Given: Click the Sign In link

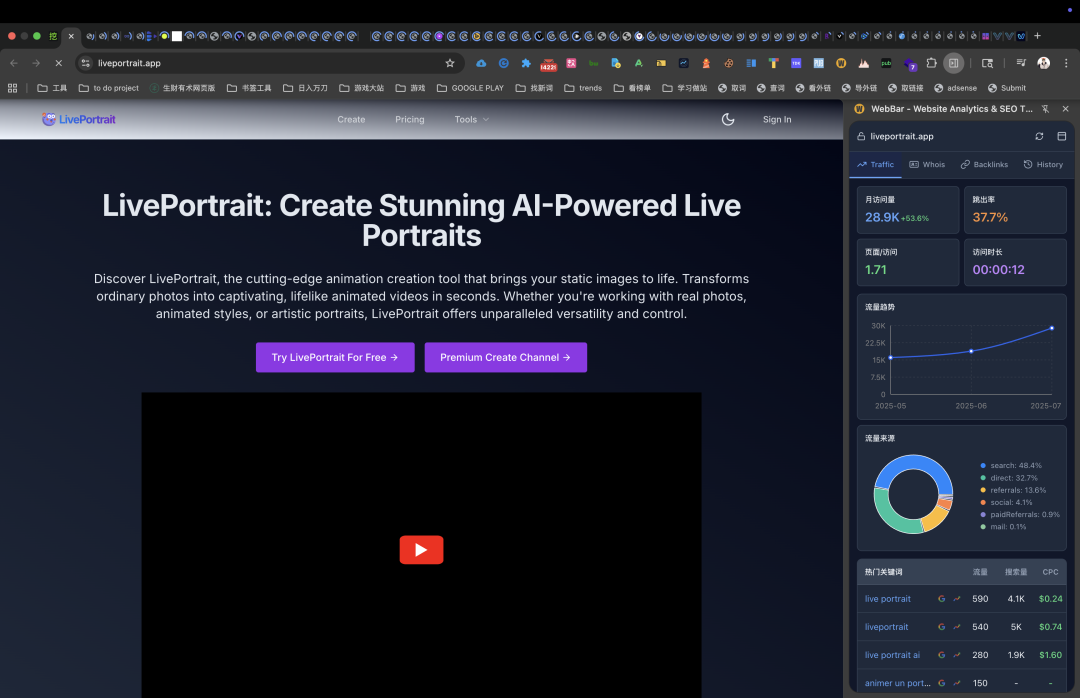Looking at the screenshot, I should [x=777, y=119].
